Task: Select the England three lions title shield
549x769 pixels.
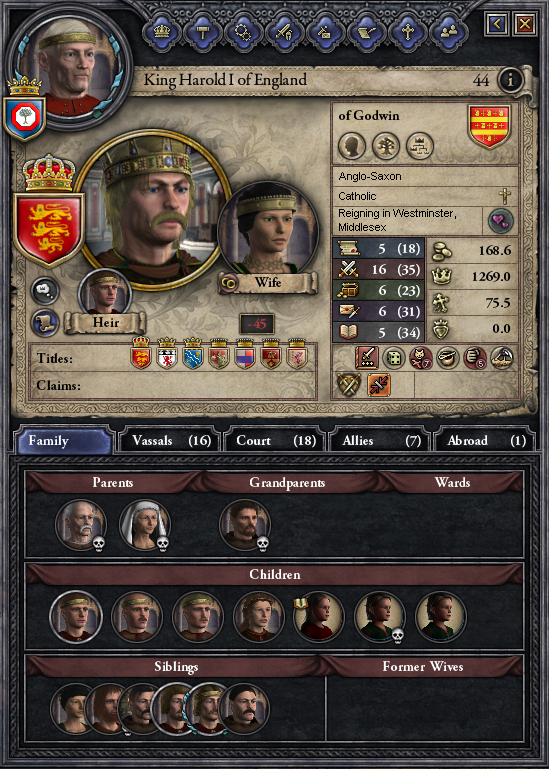Action: tap(49, 228)
